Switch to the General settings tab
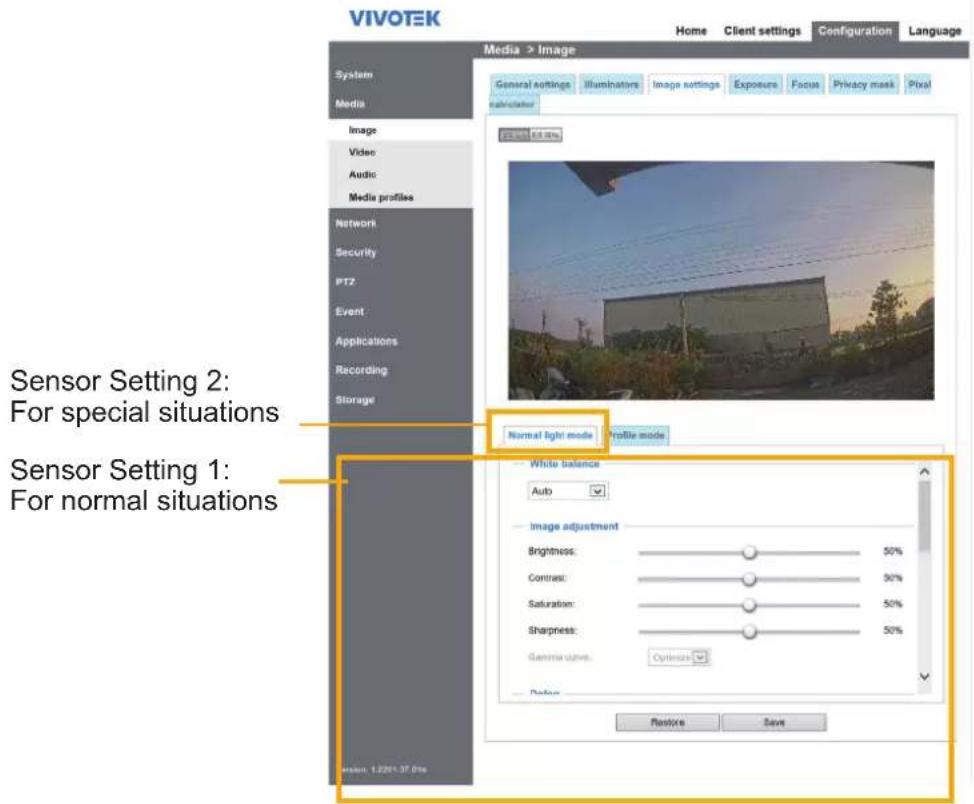 [x=532, y=84]
